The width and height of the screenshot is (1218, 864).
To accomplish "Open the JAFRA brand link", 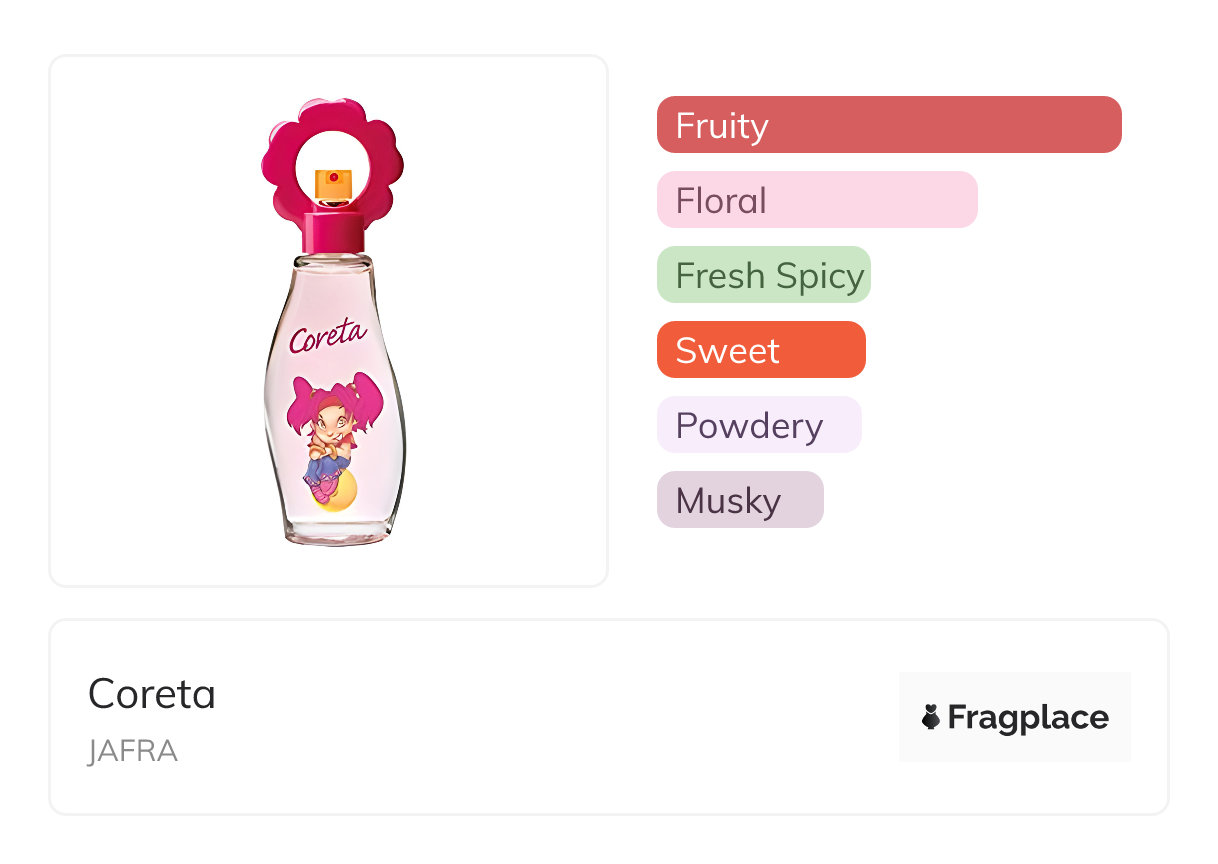I will click(133, 751).
